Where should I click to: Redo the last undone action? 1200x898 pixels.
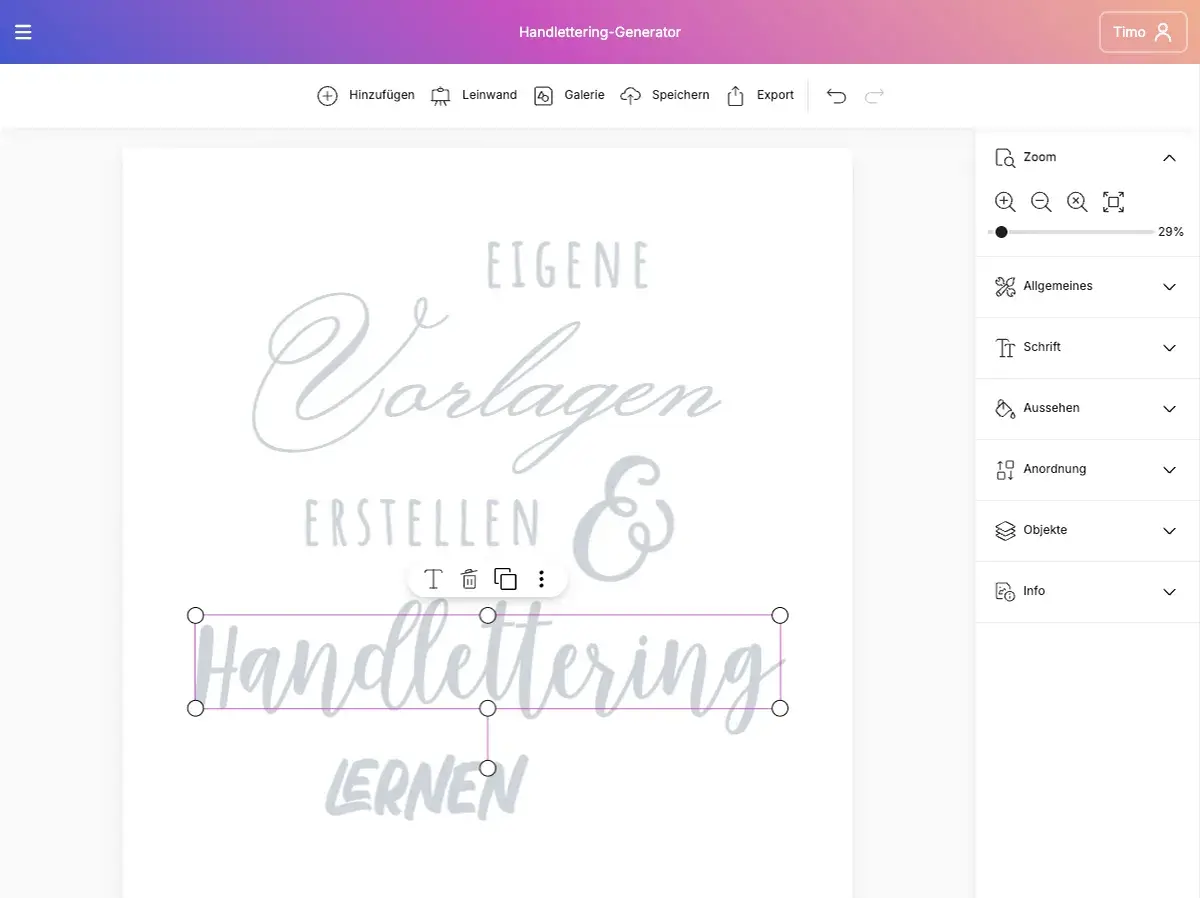pyautogui.click(x=874, y=95)
